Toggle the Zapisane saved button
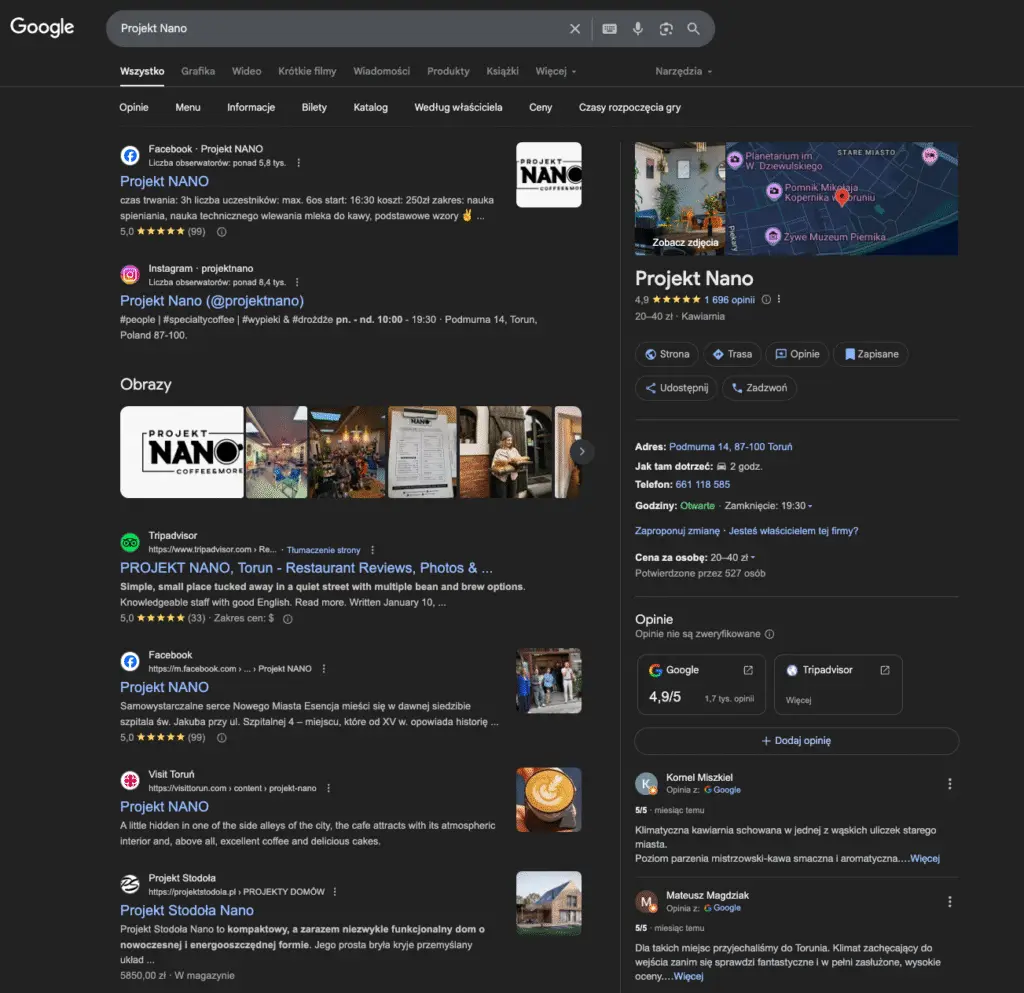 coord(870,354)
